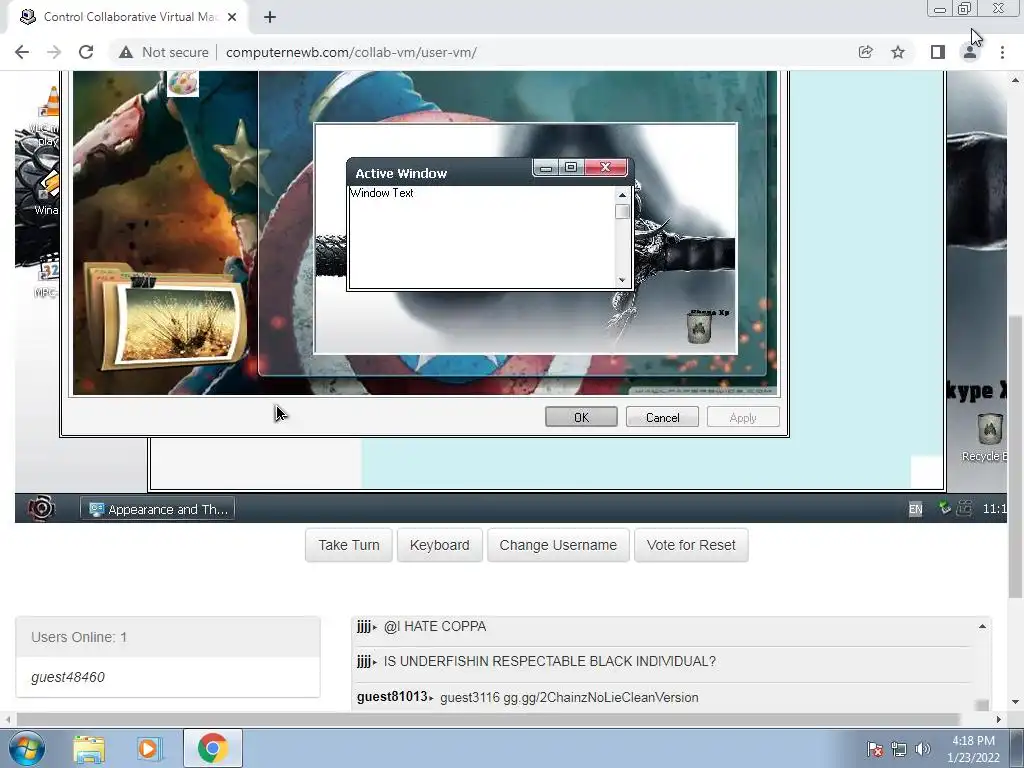Open Chrome's three-dot menu
This screenshot has width=1024, height=768.
[x=1002, y=52]
